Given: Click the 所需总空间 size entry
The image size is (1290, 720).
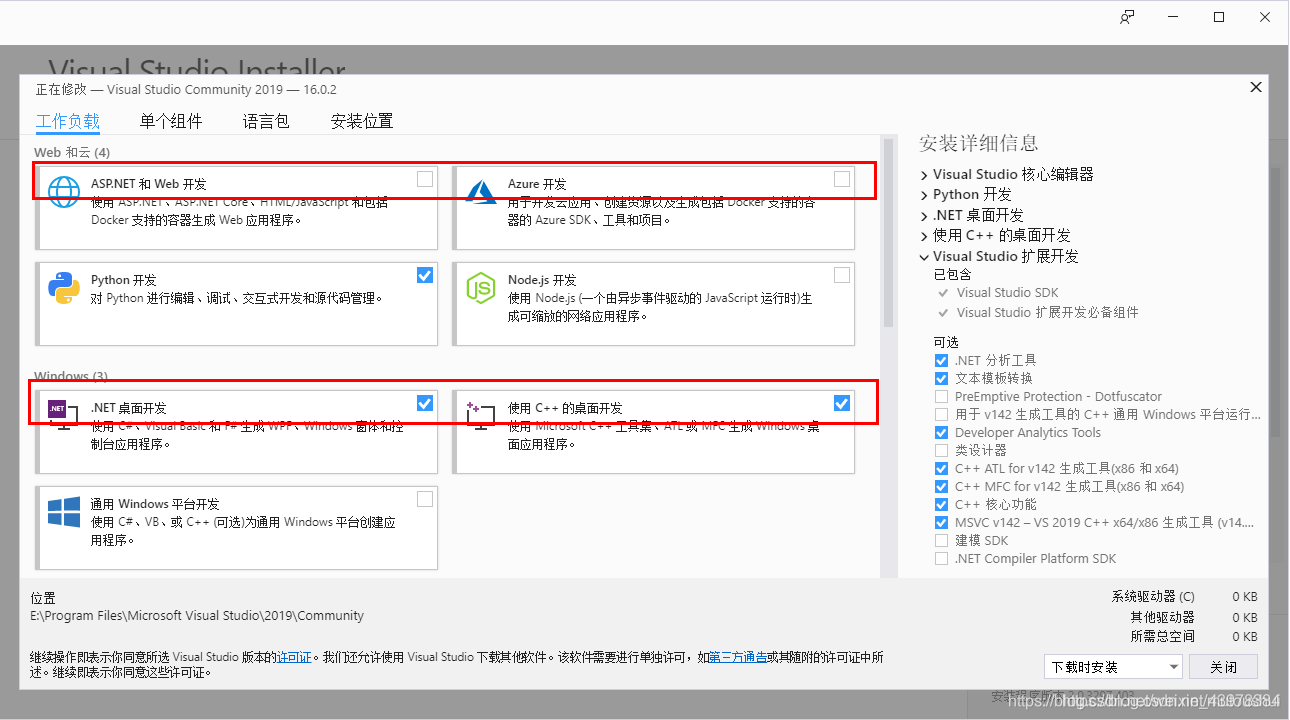Looking at the screenshot, I should coord(1194,636).
